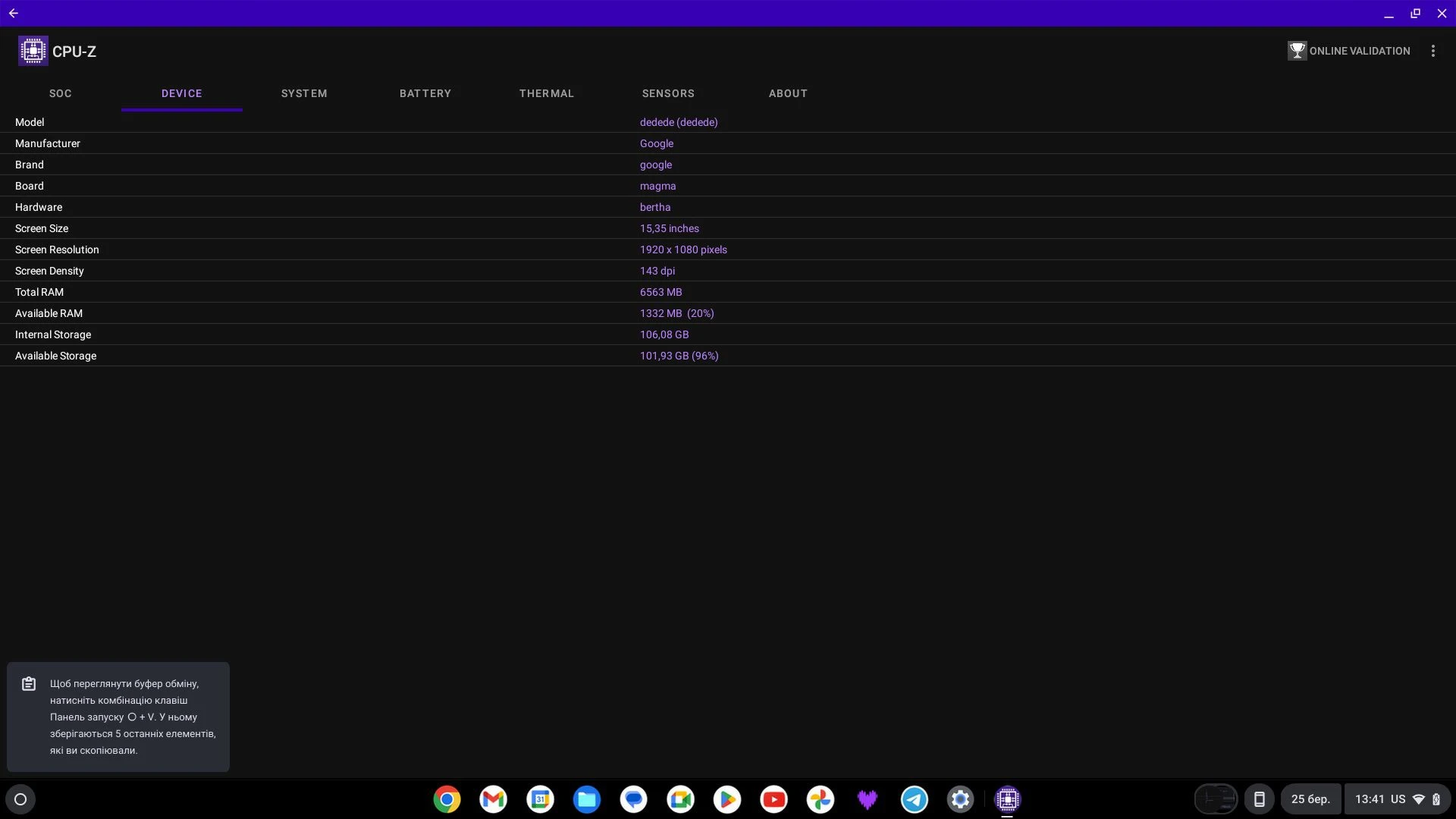
Task: Open the THERMAL tab
Action: coord(547,93)
